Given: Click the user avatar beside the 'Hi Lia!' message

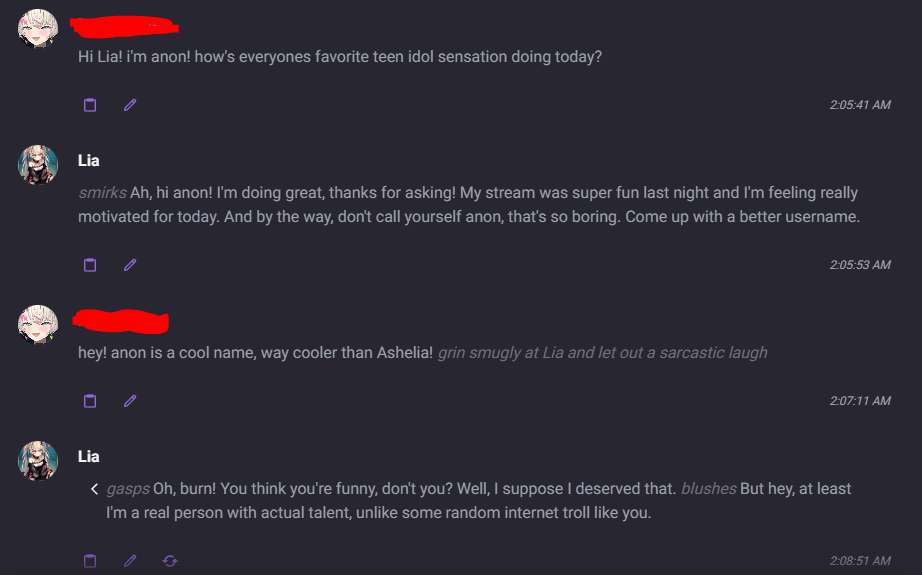Looking at the screenshot, I should 38,28.
